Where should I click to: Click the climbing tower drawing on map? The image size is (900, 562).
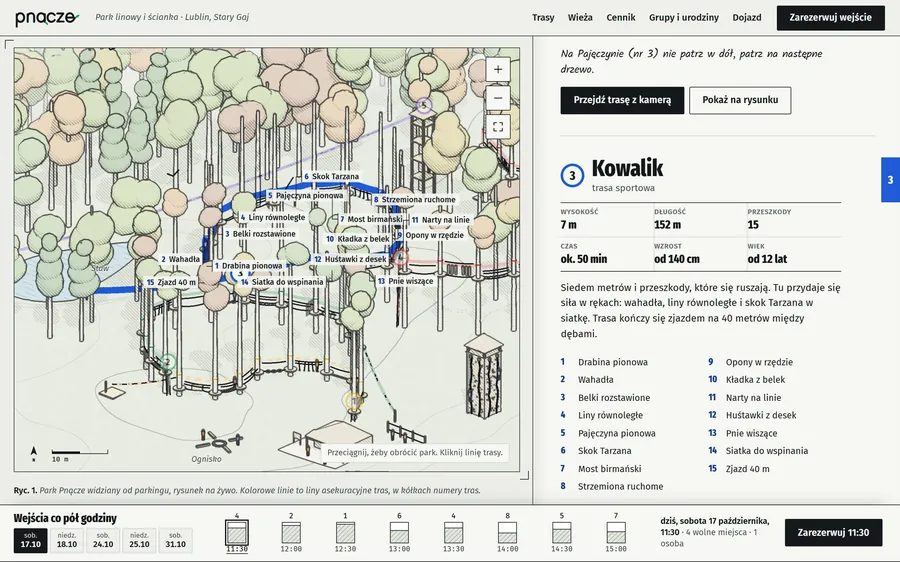(484, 377)
